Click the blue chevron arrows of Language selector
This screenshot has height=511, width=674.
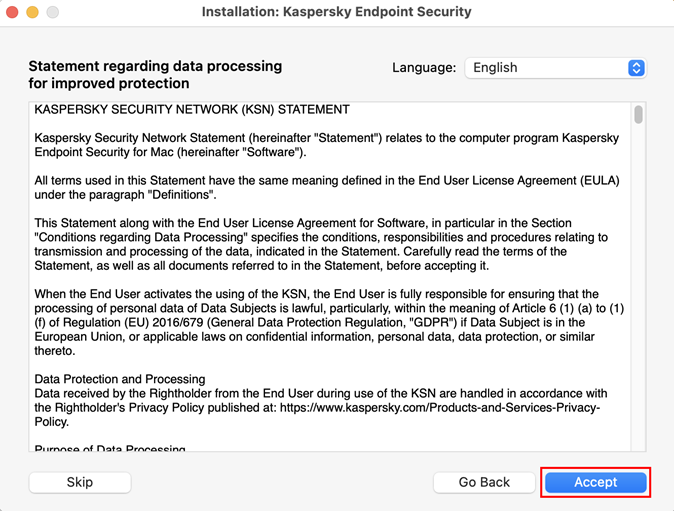[x=636, y=68]
